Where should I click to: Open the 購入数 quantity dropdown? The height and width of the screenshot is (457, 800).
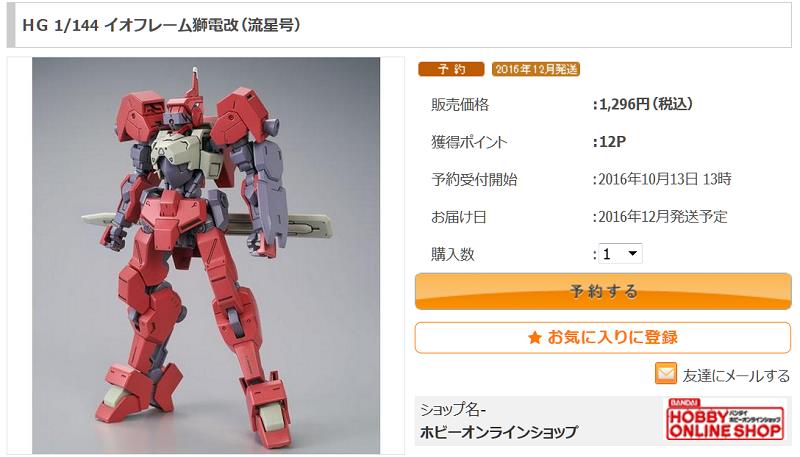click(x=620, y=253)
